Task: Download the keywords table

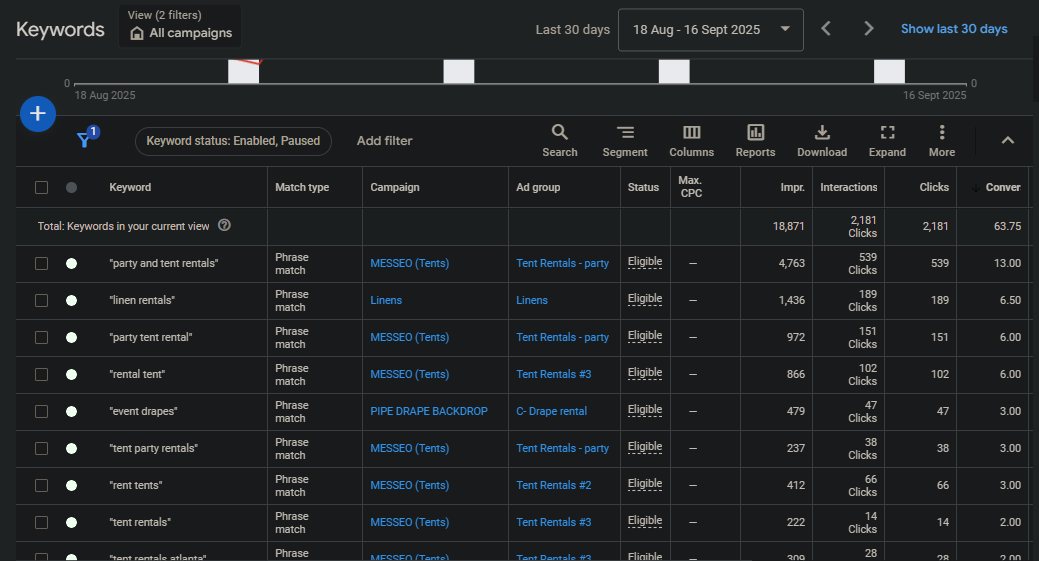Action: click(822, 140)
